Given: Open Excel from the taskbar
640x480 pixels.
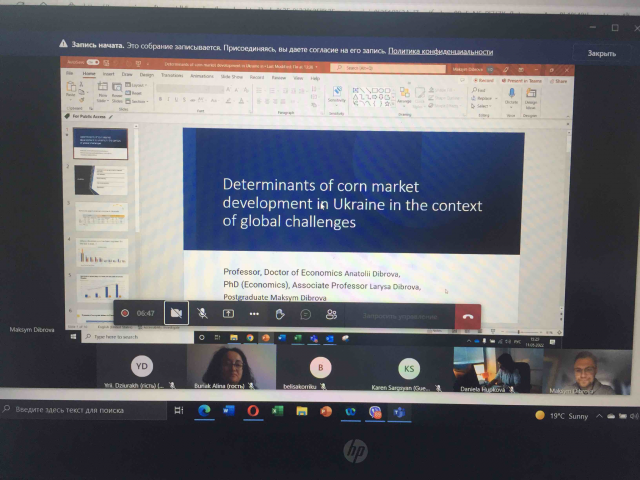Looking at the screenshot, I should click(x=277, y=410).
